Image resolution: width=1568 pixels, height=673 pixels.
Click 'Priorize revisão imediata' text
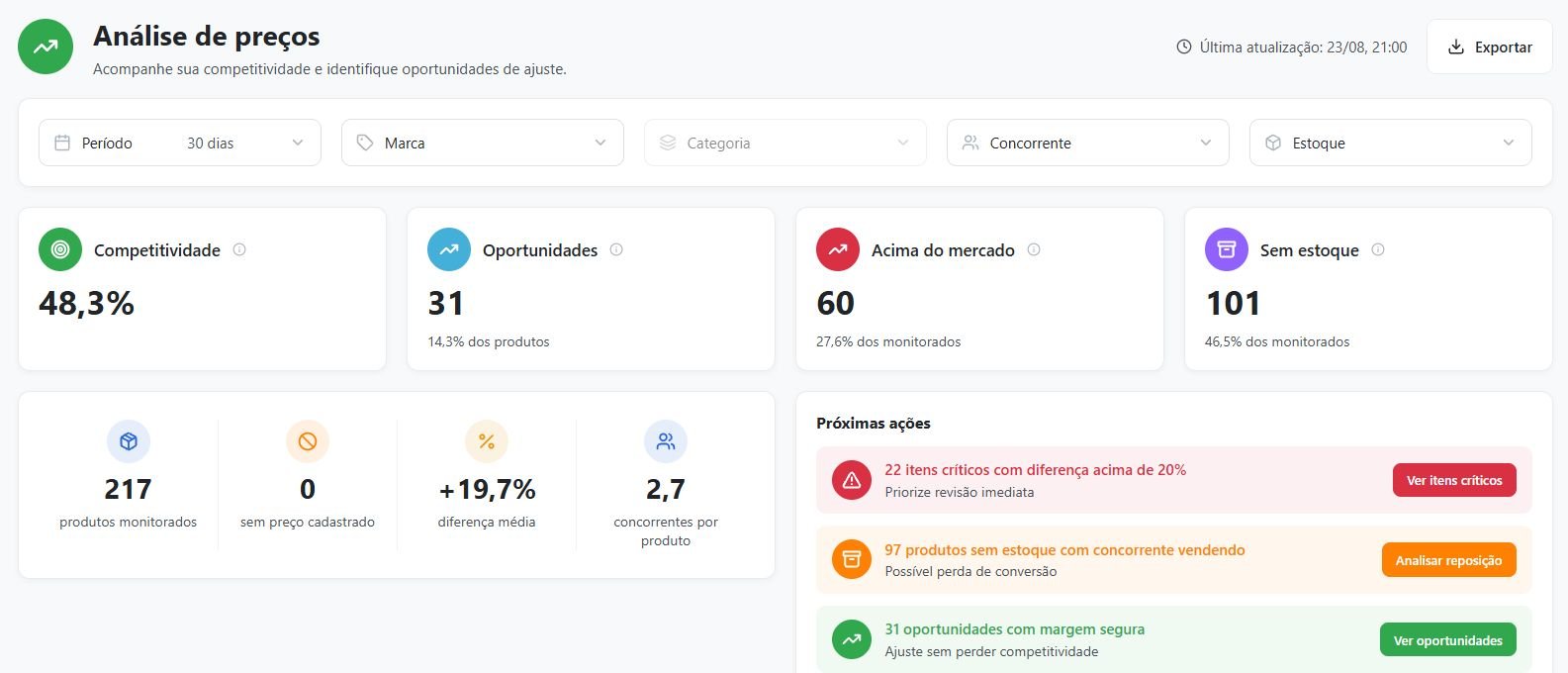tap(960, 492)
